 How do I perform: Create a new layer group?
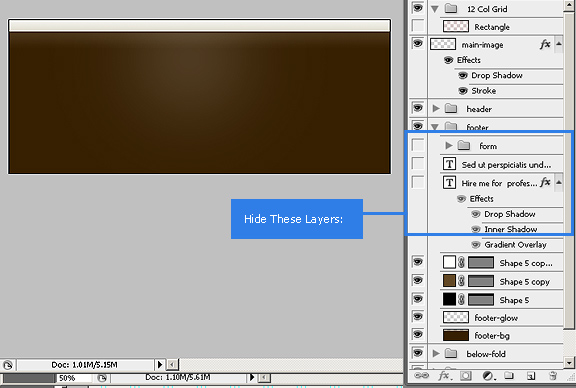tap(509, 376)
